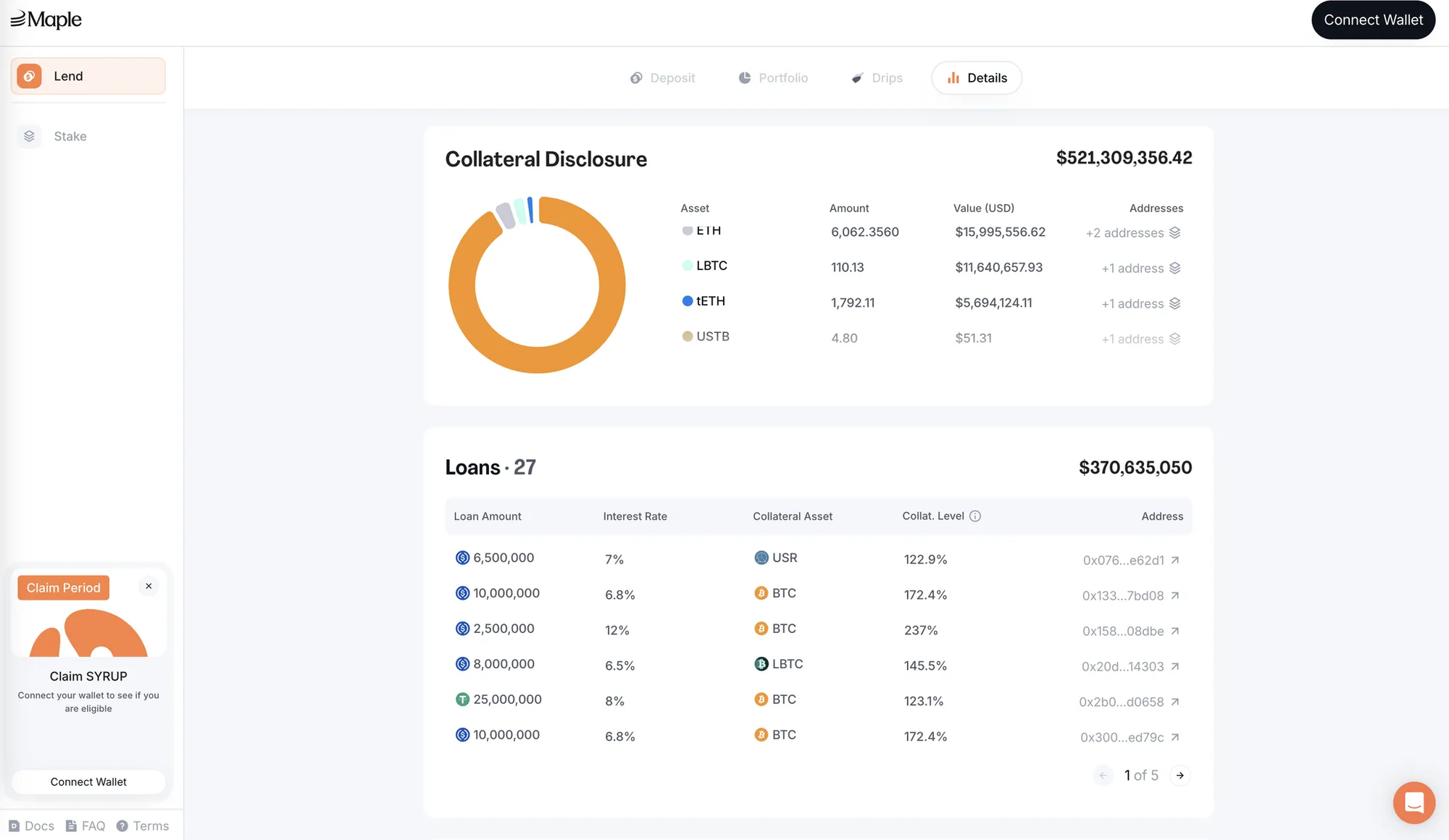This screenshot has width=1449, height=840.
Task: Open the Stake sidebar section
Action: click(70, 136)
